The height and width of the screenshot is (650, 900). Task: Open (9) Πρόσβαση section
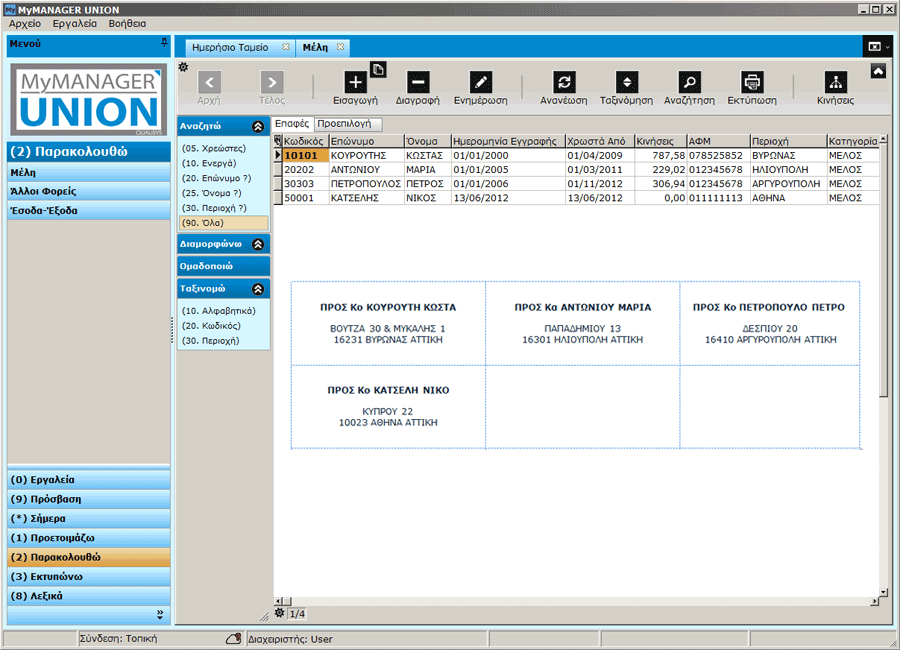point(89,499)
